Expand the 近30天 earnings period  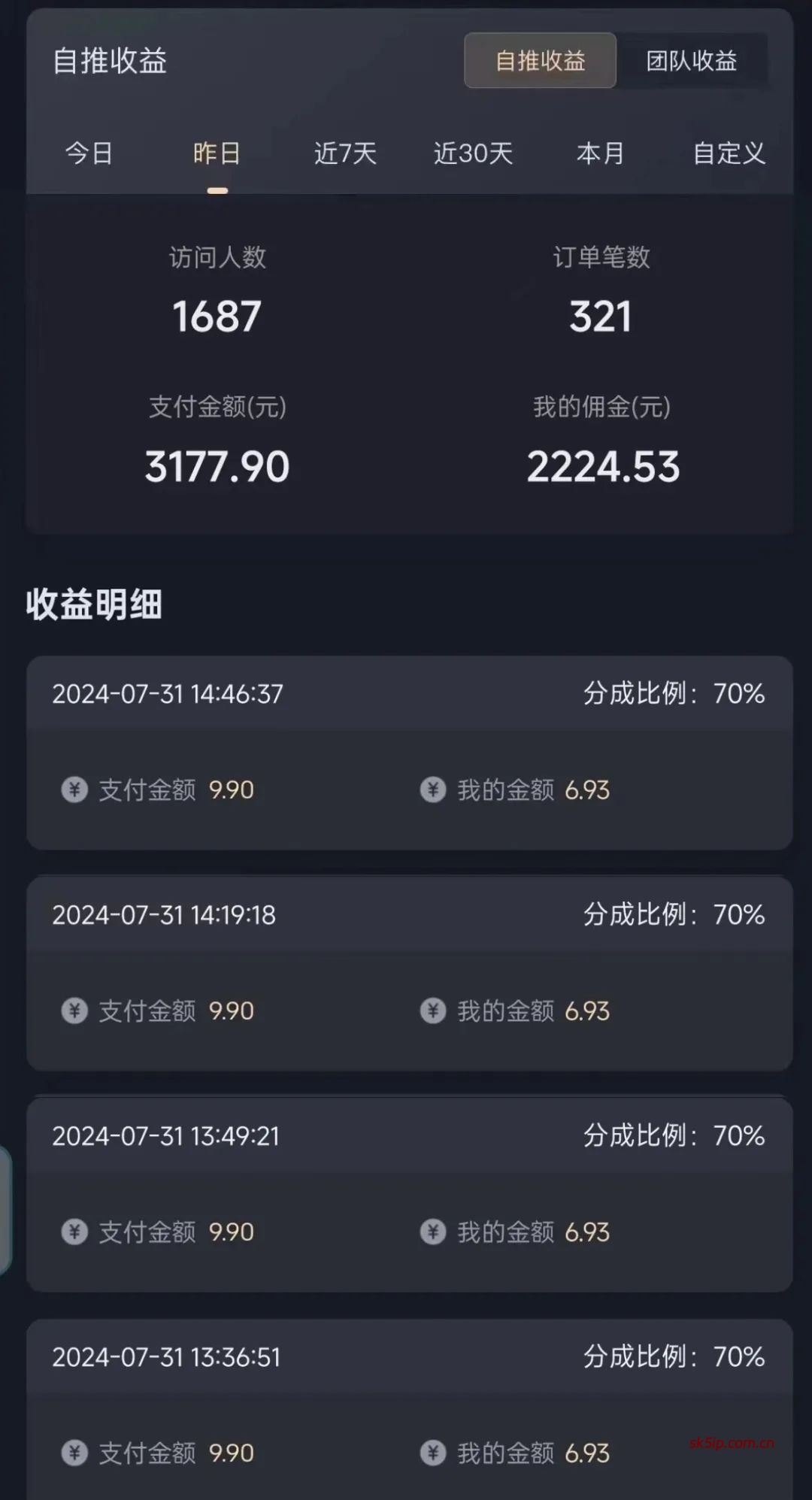pos(472,153)
